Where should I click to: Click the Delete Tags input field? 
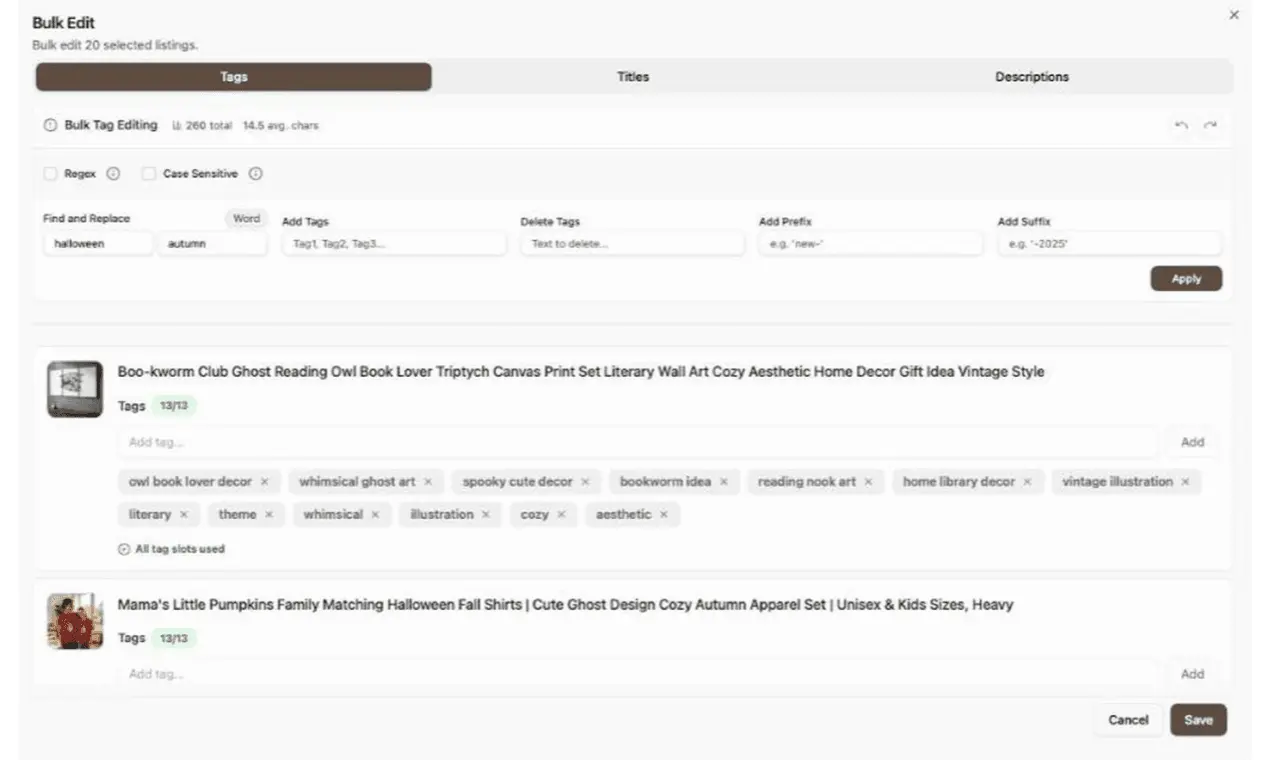(632, 244)
